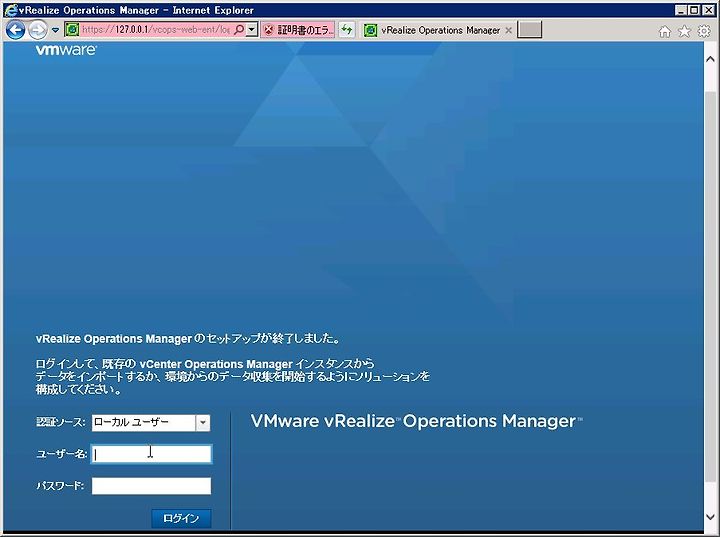
Task: Click the ユーザー名 input field
Action: (x=152, y=454)
